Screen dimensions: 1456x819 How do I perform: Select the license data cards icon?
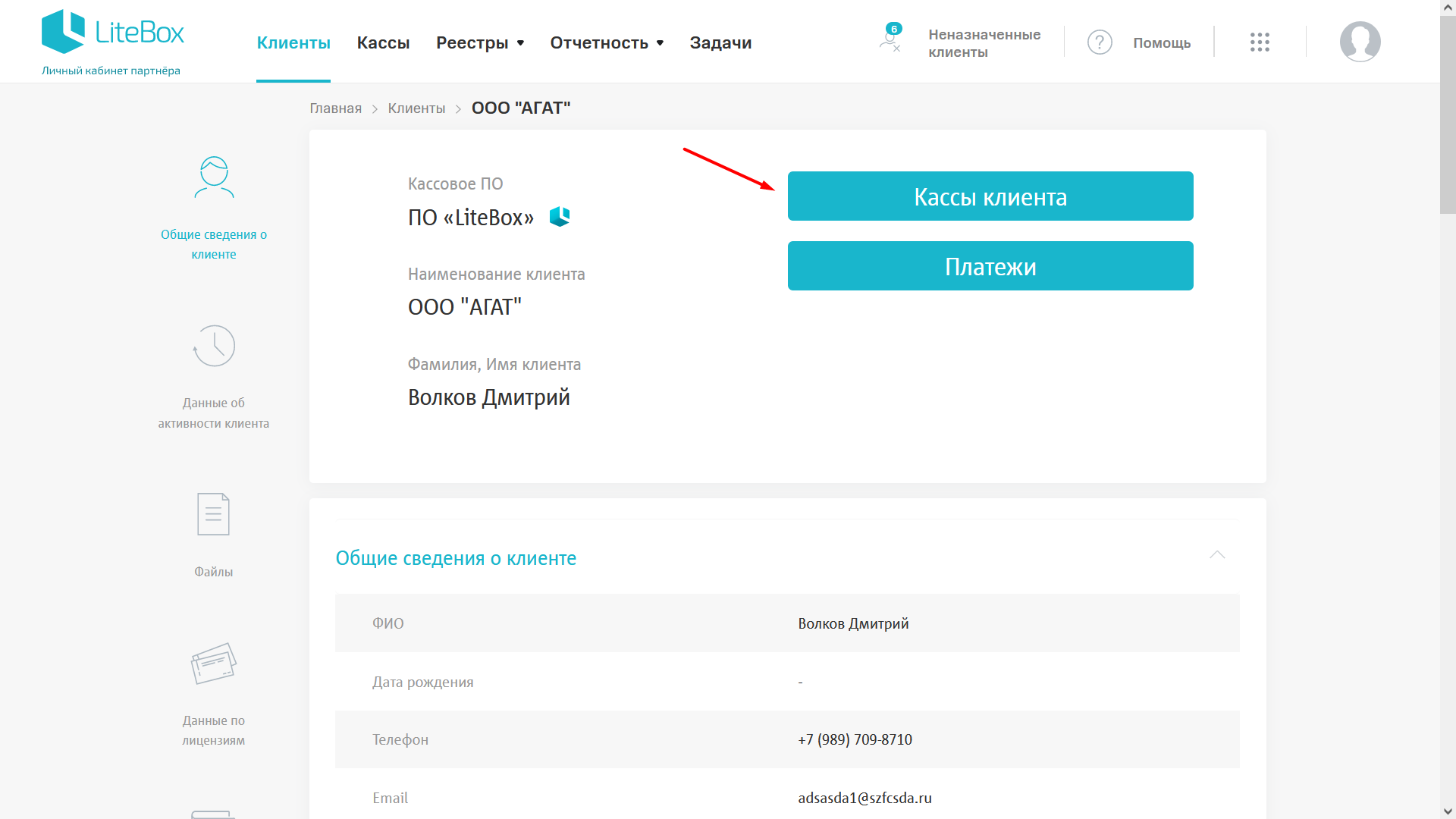(214, 664)
